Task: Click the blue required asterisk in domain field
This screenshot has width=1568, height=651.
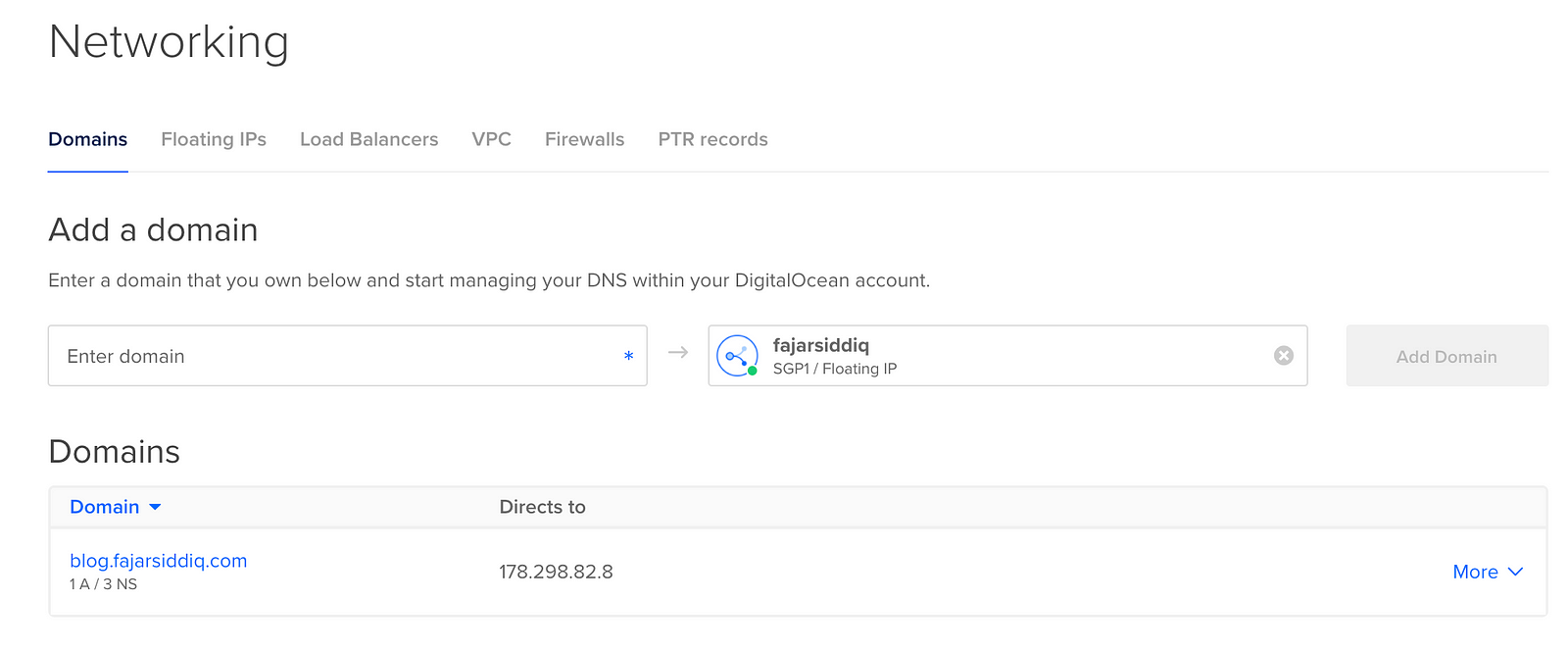Action: [x=628, y=357]
